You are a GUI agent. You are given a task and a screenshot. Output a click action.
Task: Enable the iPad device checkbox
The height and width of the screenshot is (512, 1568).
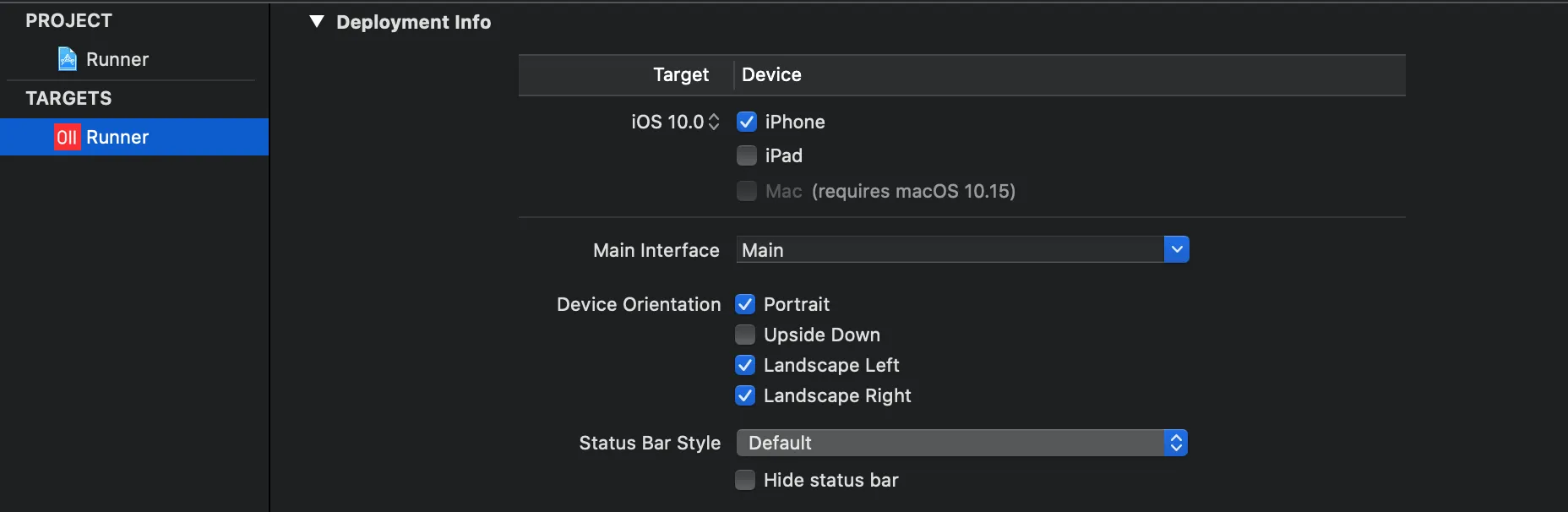747,155
